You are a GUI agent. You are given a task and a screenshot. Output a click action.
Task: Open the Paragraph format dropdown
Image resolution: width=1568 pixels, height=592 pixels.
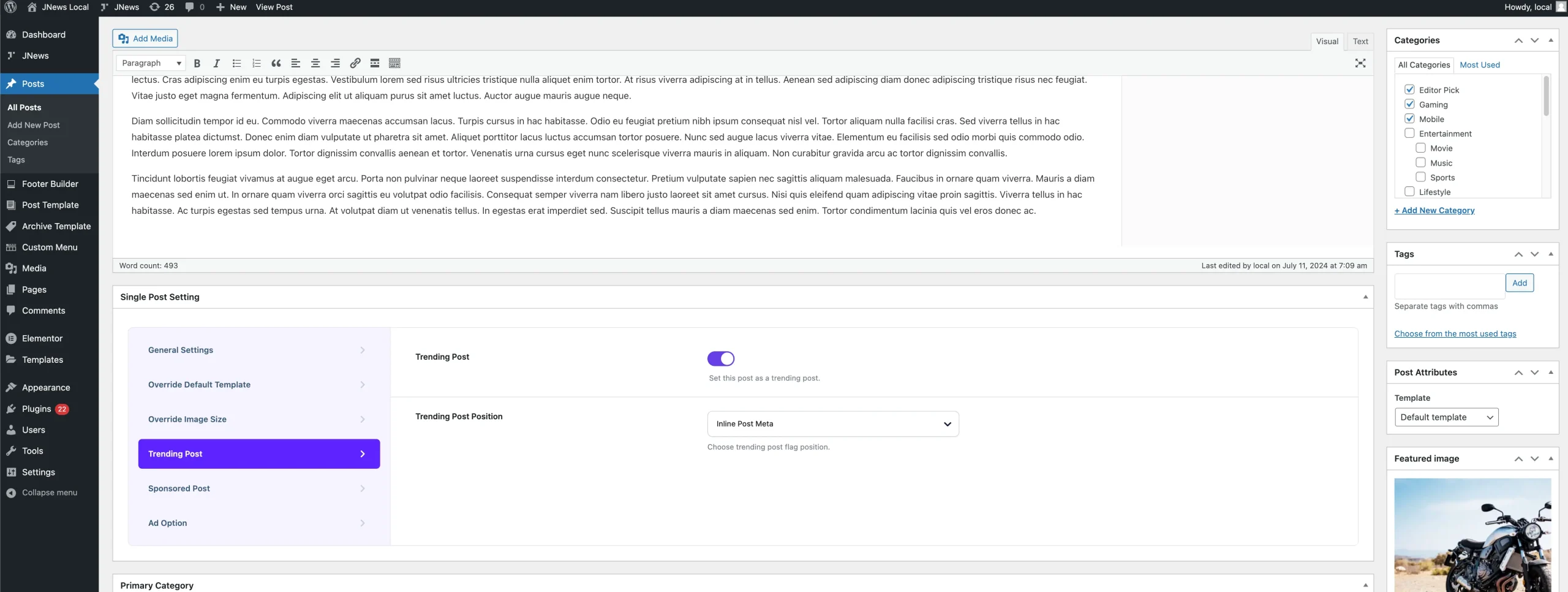click(151, 63)
